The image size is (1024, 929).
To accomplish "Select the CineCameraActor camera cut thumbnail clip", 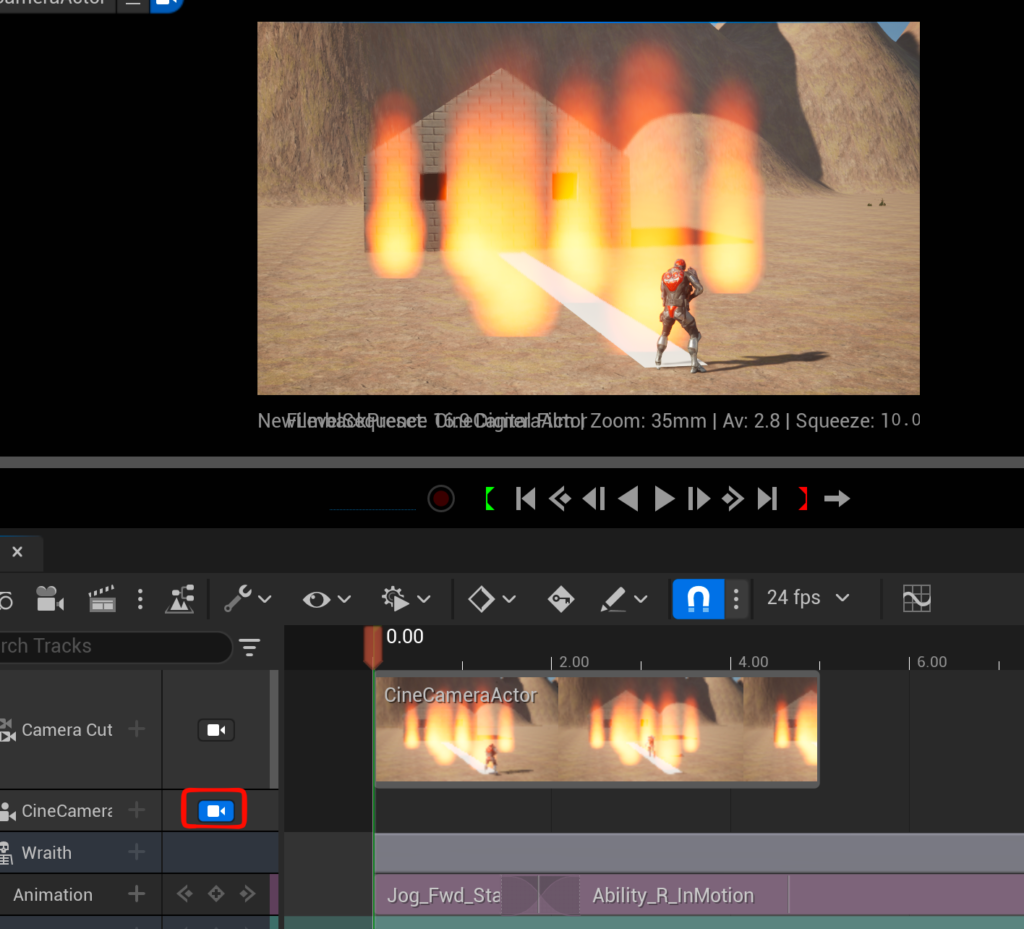I will pos(596,730).
